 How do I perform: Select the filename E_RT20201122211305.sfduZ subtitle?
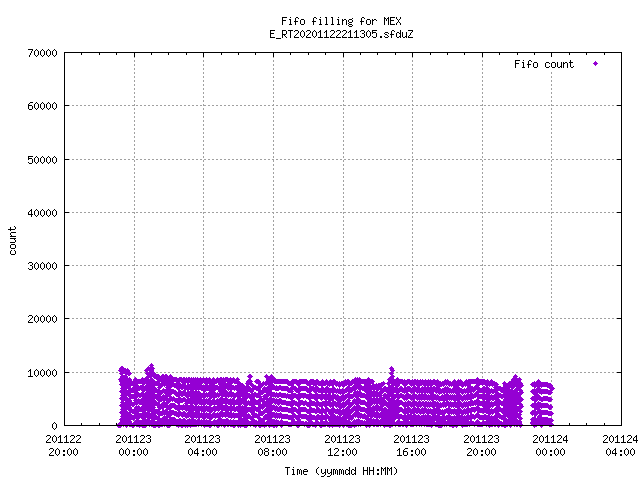coord(341,34)
